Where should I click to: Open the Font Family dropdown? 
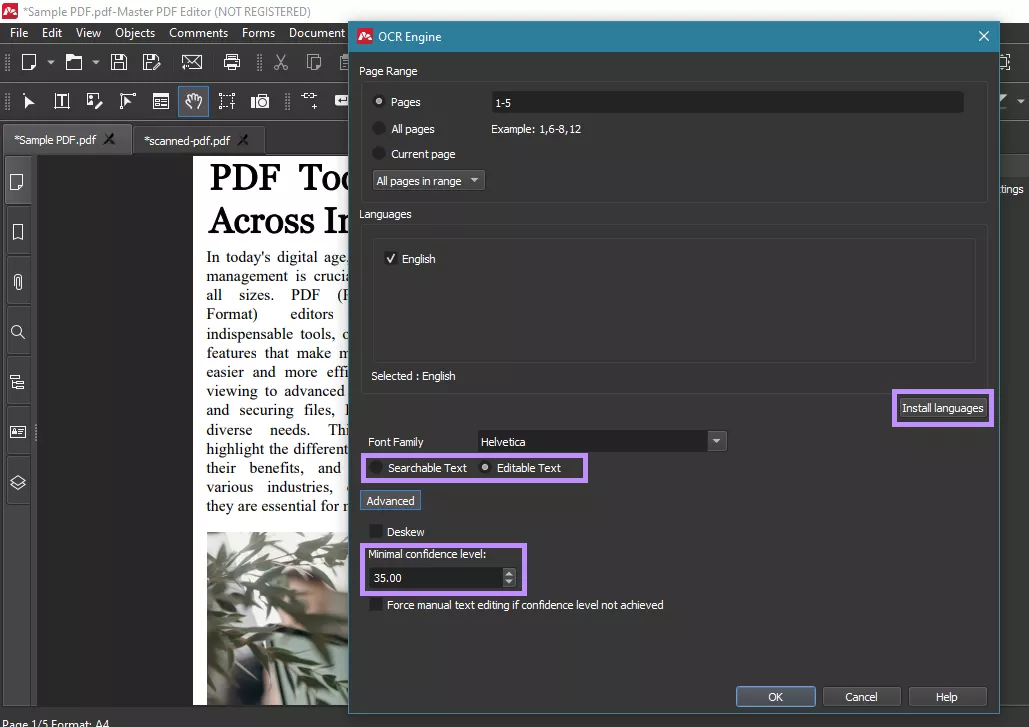point(716,441)
